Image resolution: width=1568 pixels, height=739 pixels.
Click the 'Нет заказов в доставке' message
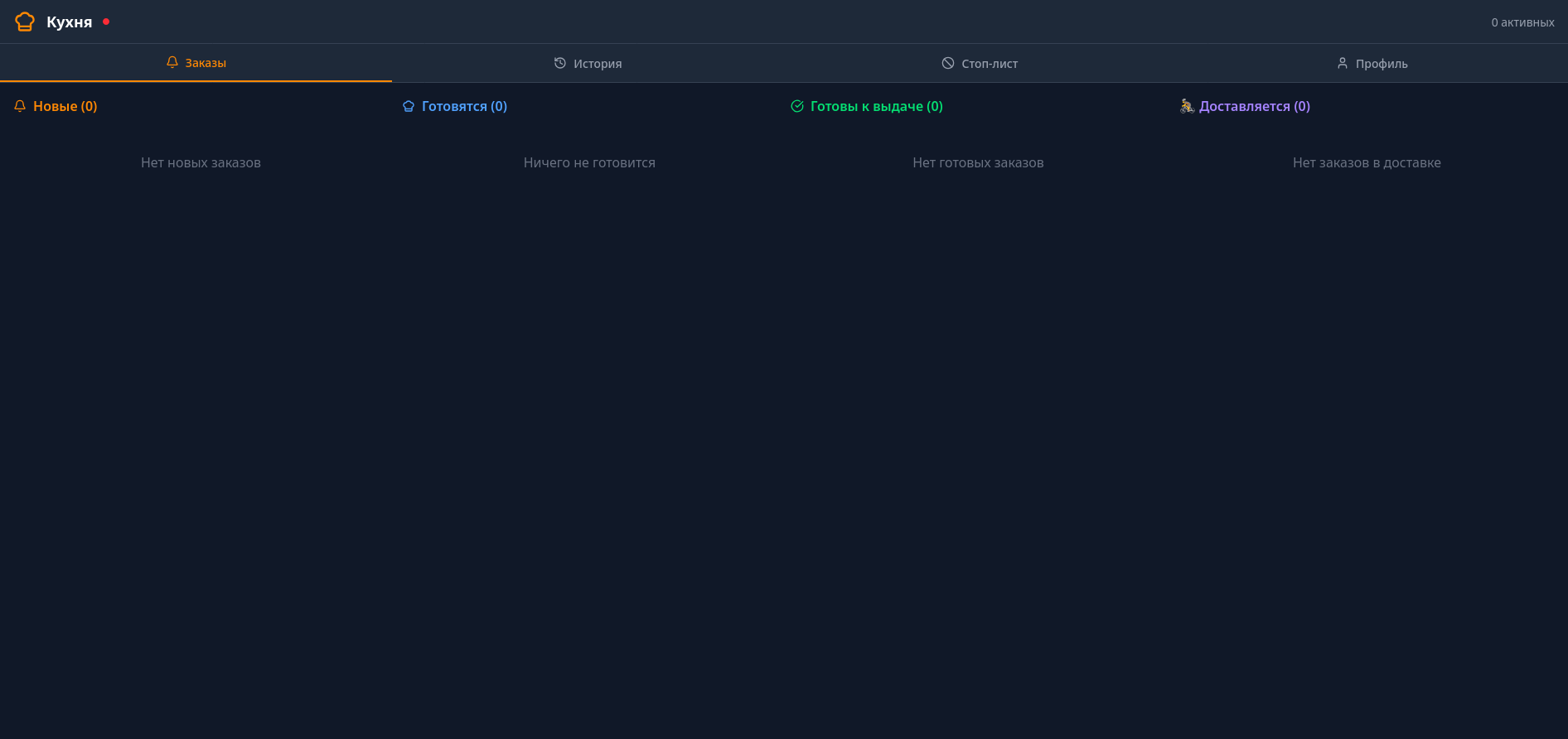1367,162
